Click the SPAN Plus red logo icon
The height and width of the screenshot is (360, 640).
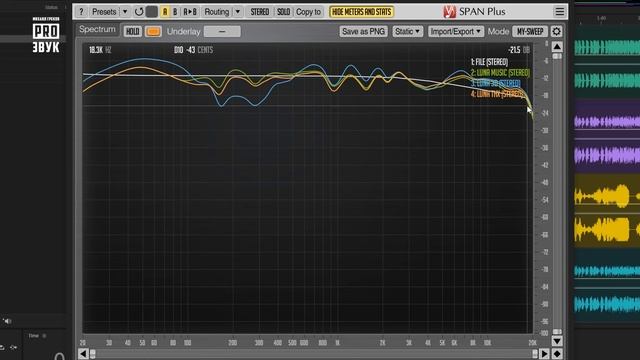tap(449, 12)
